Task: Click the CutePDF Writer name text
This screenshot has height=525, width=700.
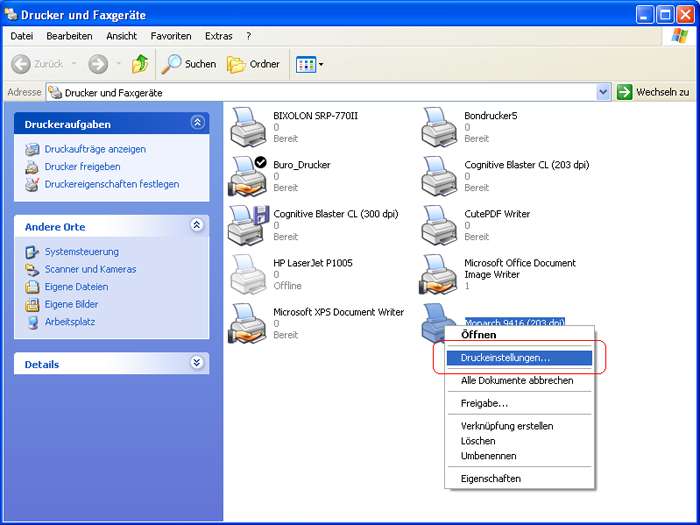Action: (x=497, y=214)
